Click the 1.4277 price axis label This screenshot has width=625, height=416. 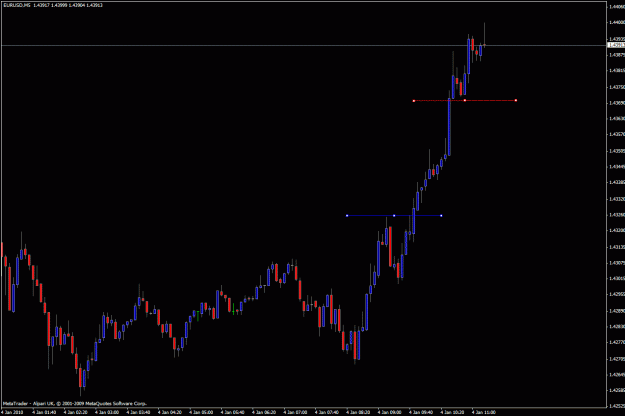coord(617,342)
